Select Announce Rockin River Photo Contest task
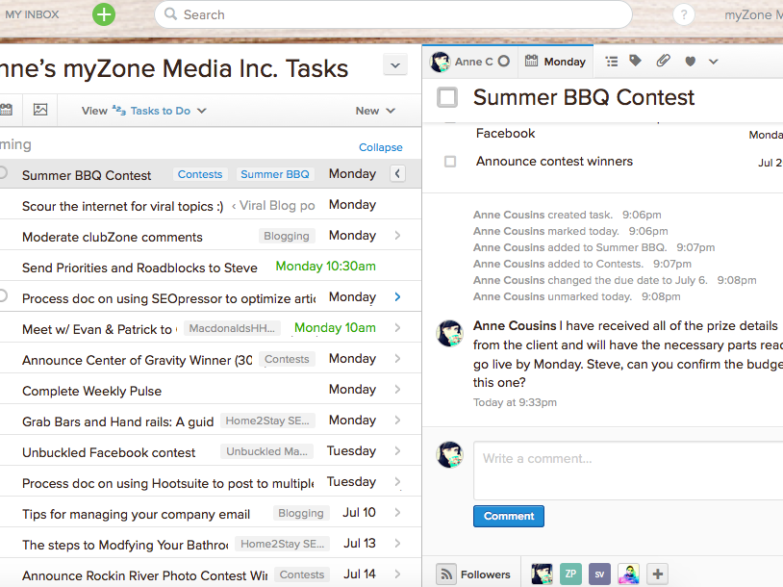Image resolution: width=783 pixels, height=587 pixels. click(145, 576)
